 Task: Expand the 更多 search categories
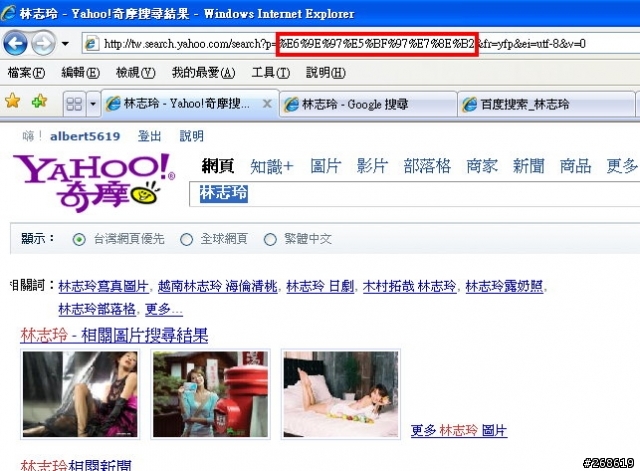tap(622, 166)
